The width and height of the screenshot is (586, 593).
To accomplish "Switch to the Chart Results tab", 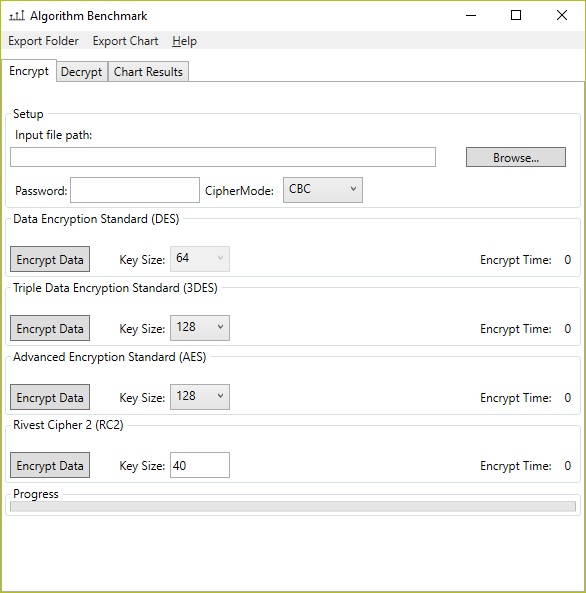I will coord(148,71).
